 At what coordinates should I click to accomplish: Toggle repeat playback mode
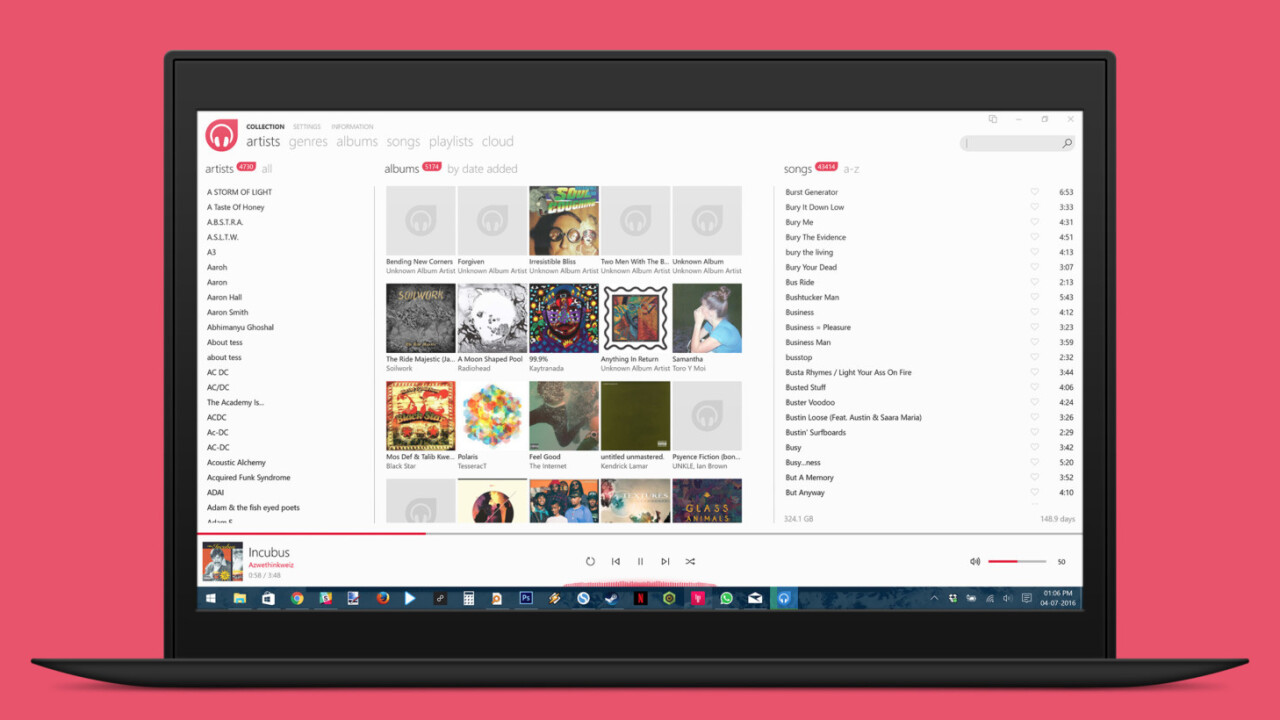(x=590, y=562)
